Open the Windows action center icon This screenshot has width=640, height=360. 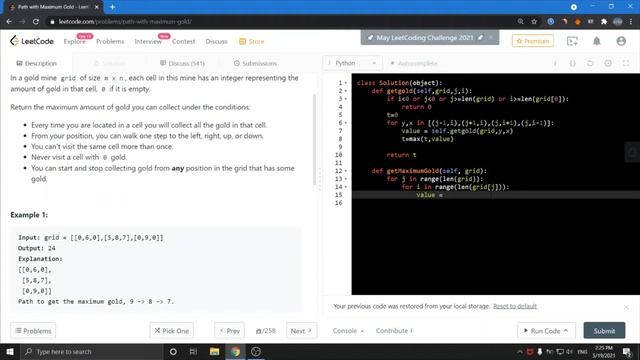coord(627,351)
